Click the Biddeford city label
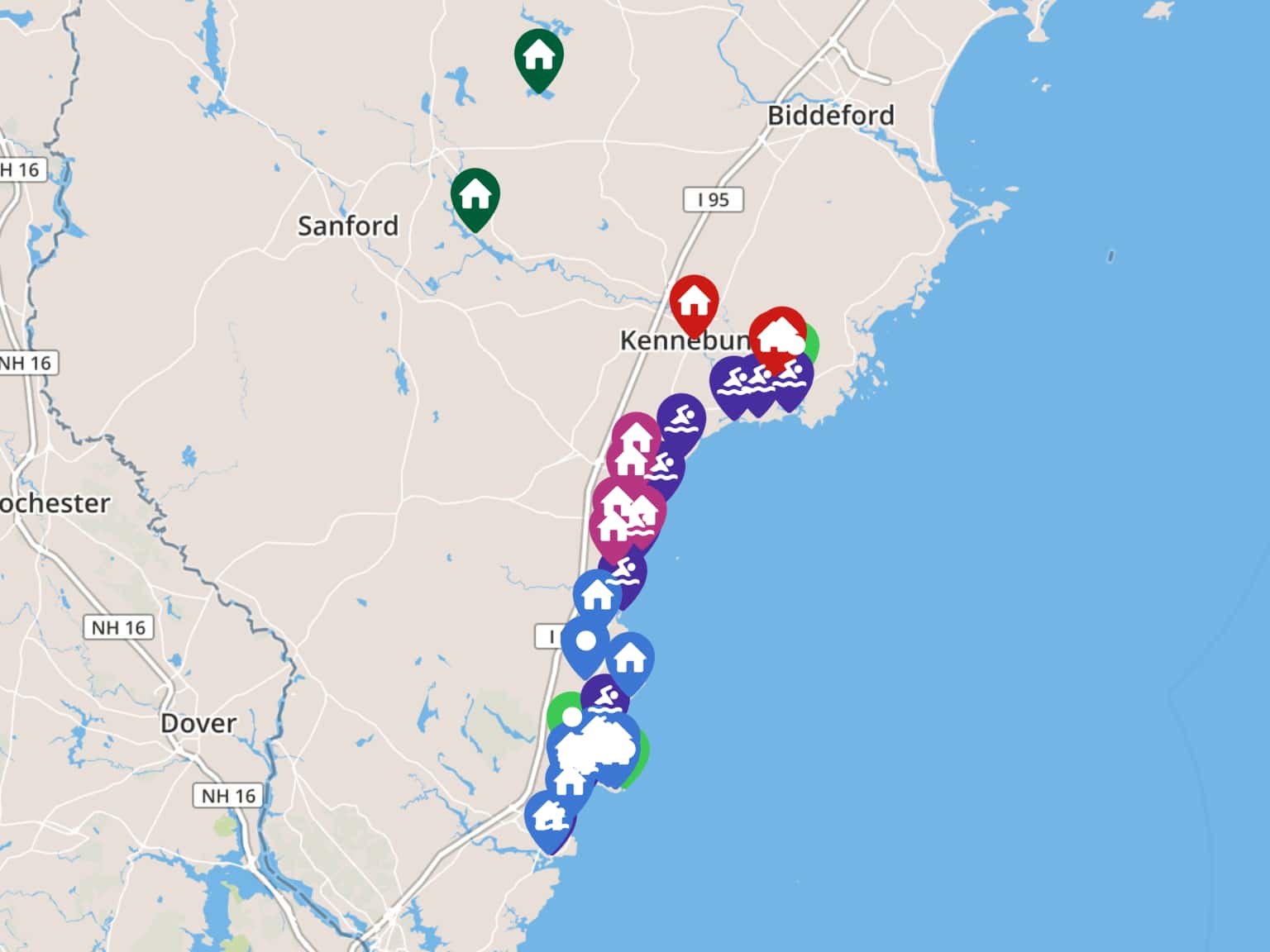Screen dimensions: 1270x952 pyautogui.click(x=830, y=115)
